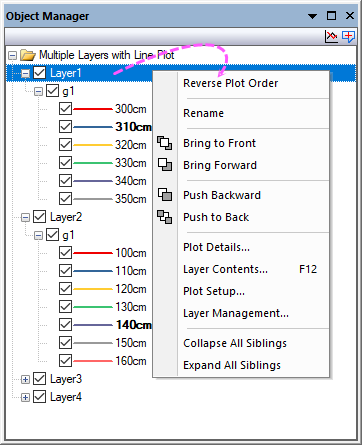Click the Push Backward icon
The height and width of the screenshot is (445, 362).
165,195
